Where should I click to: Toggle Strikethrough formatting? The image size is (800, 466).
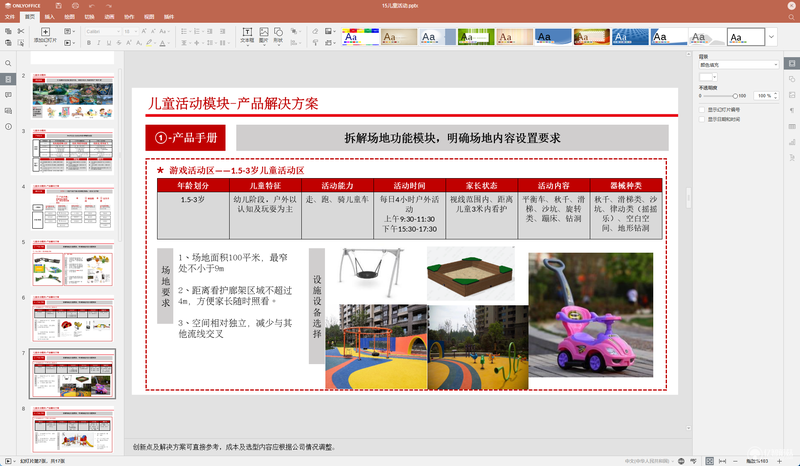(118, 43)
